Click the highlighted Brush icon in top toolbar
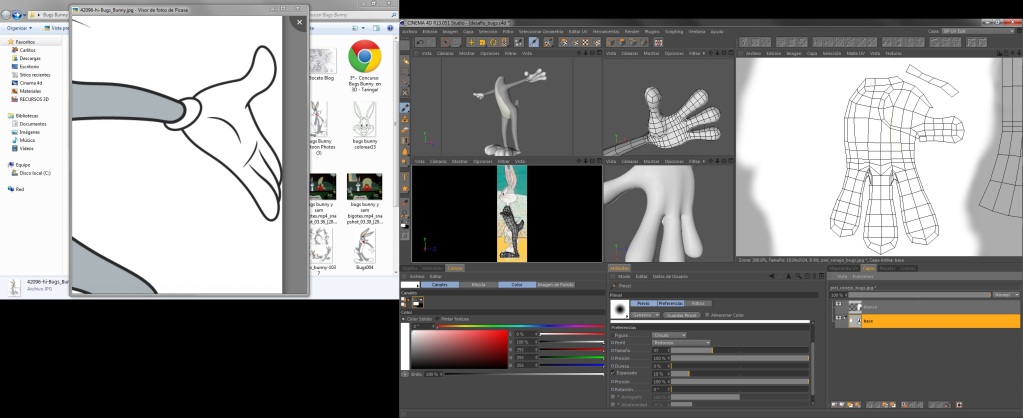This screenshot has width=1023, height=418. (x=534, y=42)
